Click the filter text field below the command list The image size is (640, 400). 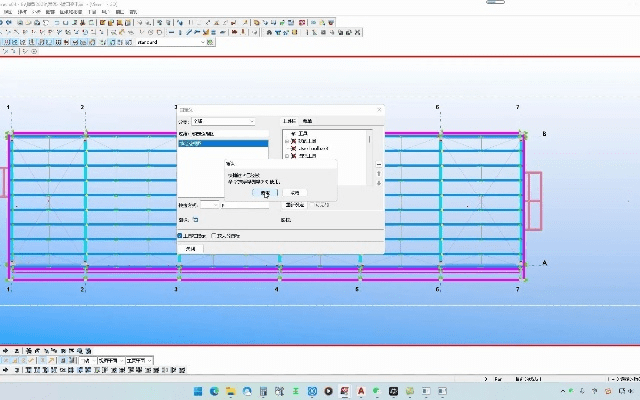coord(244,204)
